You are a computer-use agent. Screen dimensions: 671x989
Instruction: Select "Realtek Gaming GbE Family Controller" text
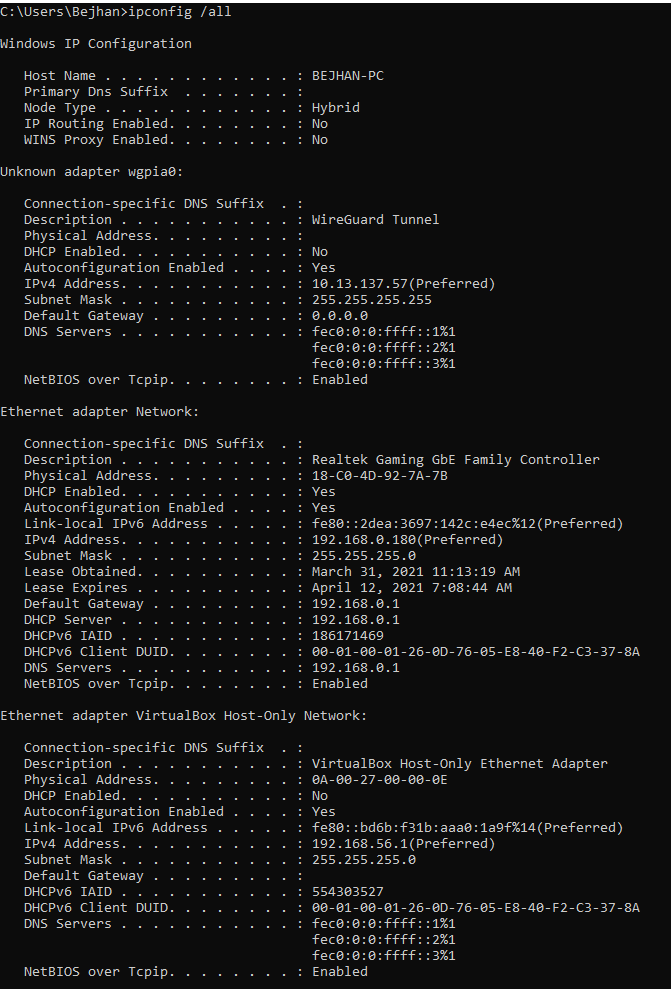456,460
